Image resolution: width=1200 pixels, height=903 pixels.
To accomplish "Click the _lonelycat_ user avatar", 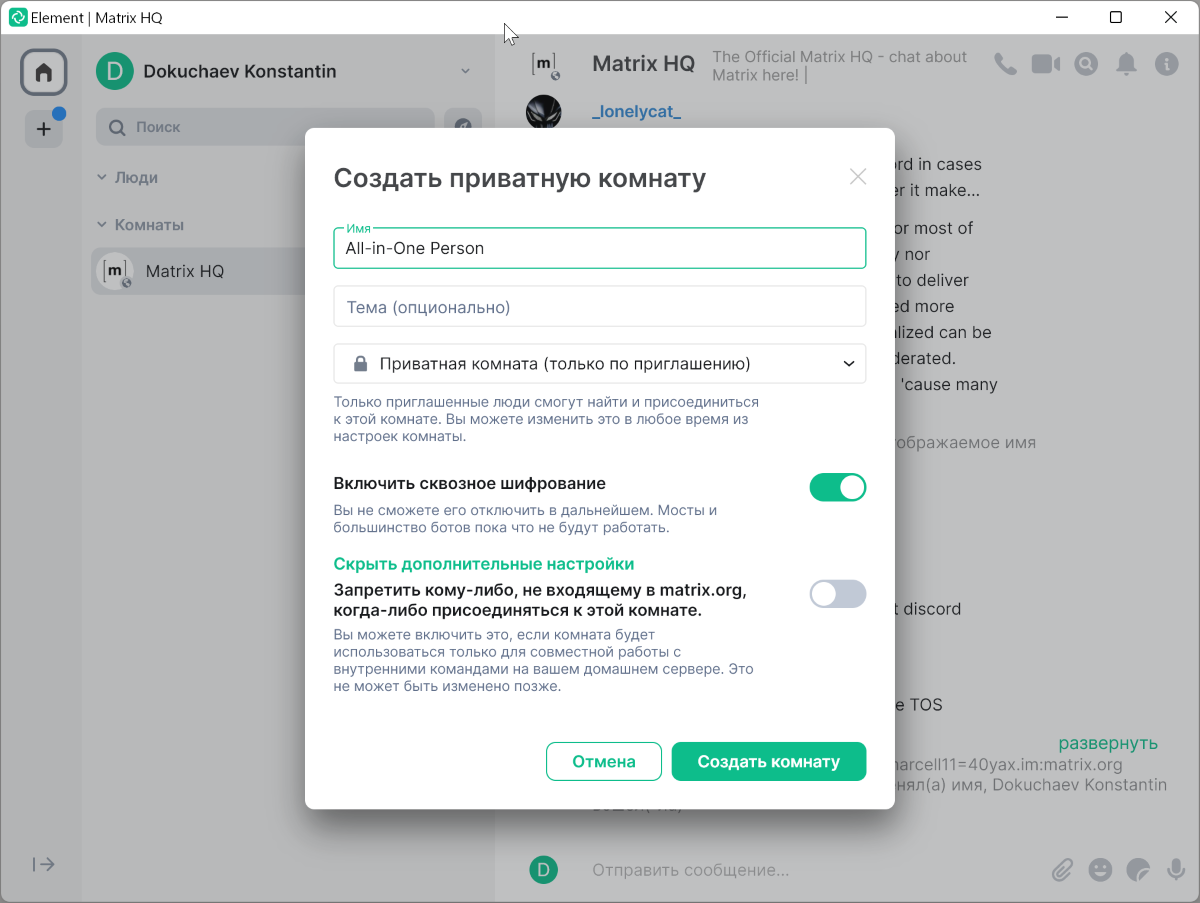I will pos(543,112).
